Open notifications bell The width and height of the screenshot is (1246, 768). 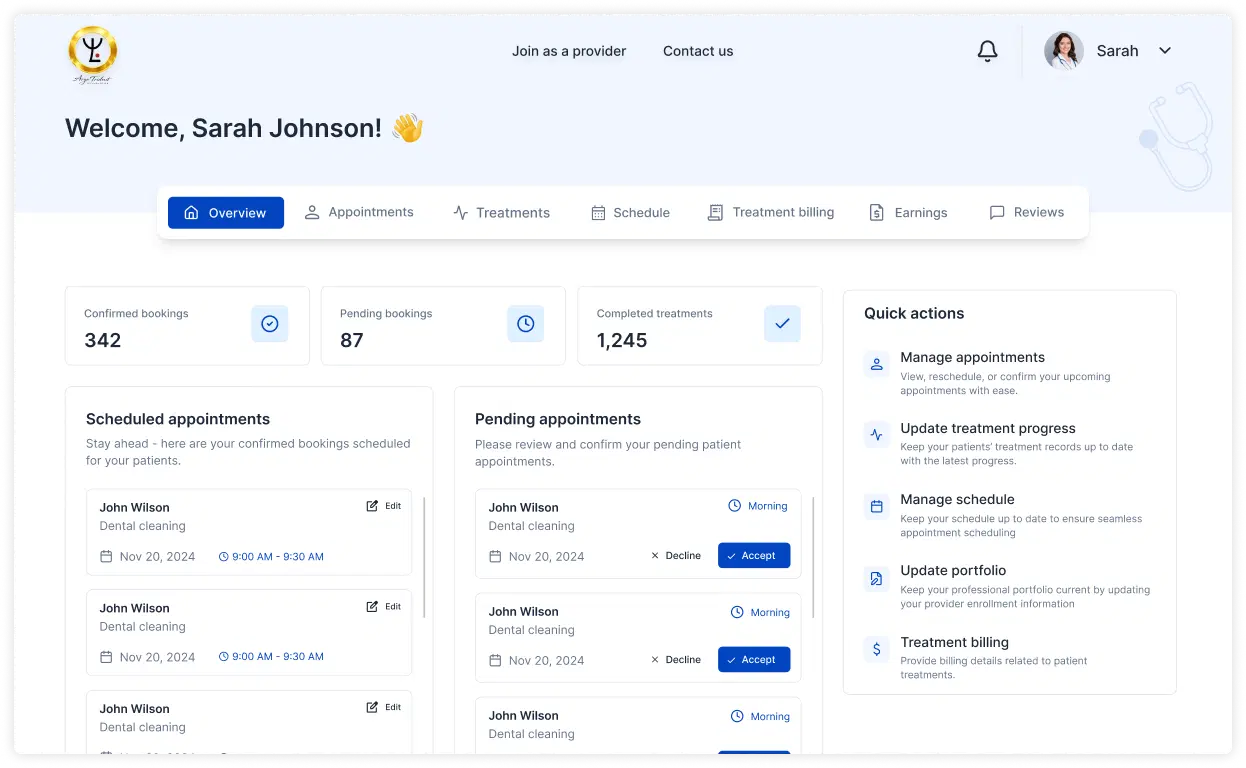pos(987,51)
